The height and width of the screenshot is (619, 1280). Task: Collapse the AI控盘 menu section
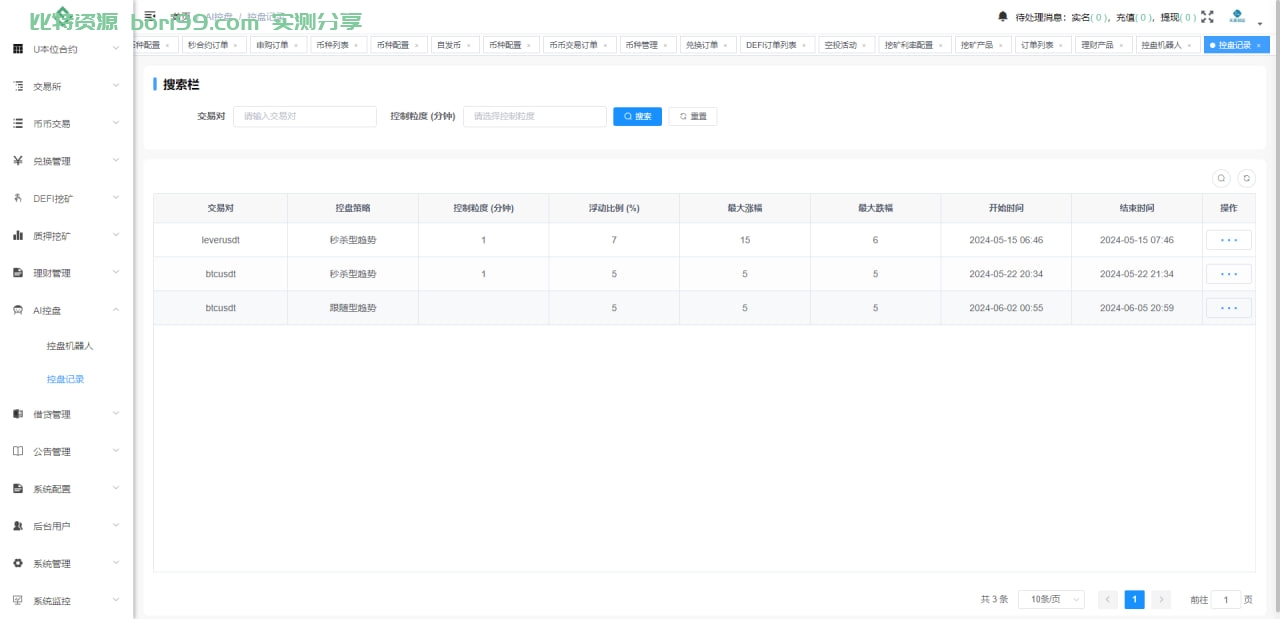pyautogui.click(x=66, y=310)
